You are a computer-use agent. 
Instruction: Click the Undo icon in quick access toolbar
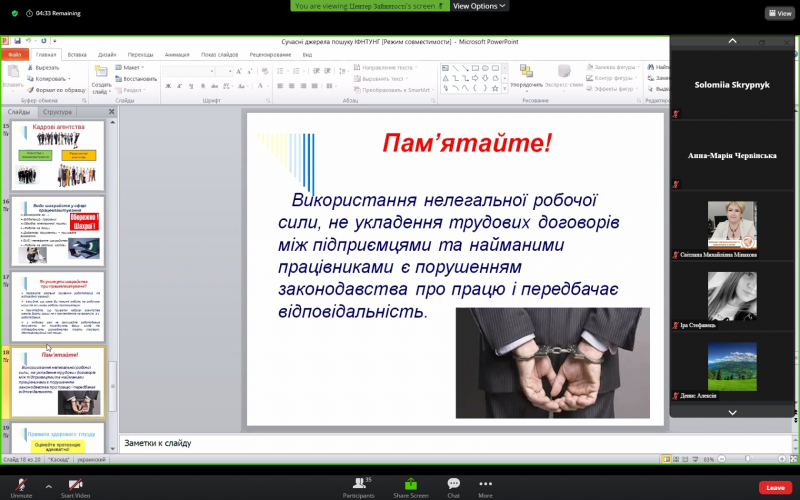[29, 41]
